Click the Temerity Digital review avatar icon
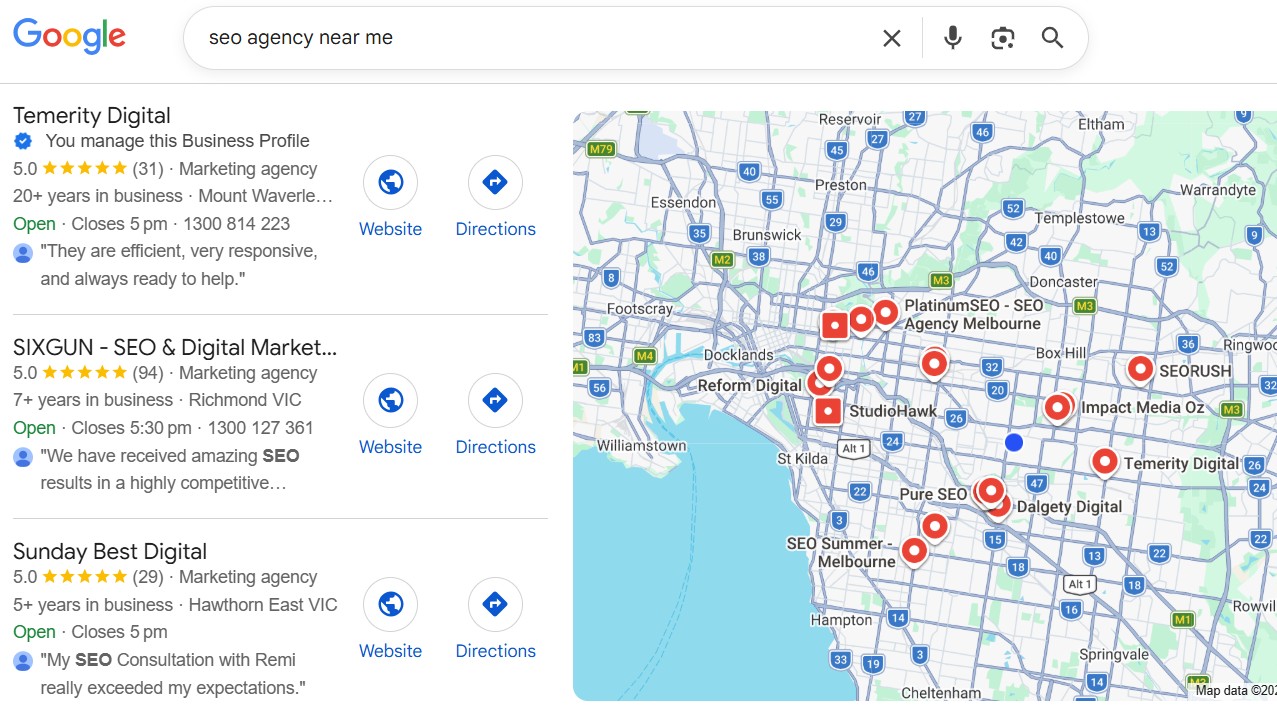Screen dimensions: 1277x708 point(23,252)
